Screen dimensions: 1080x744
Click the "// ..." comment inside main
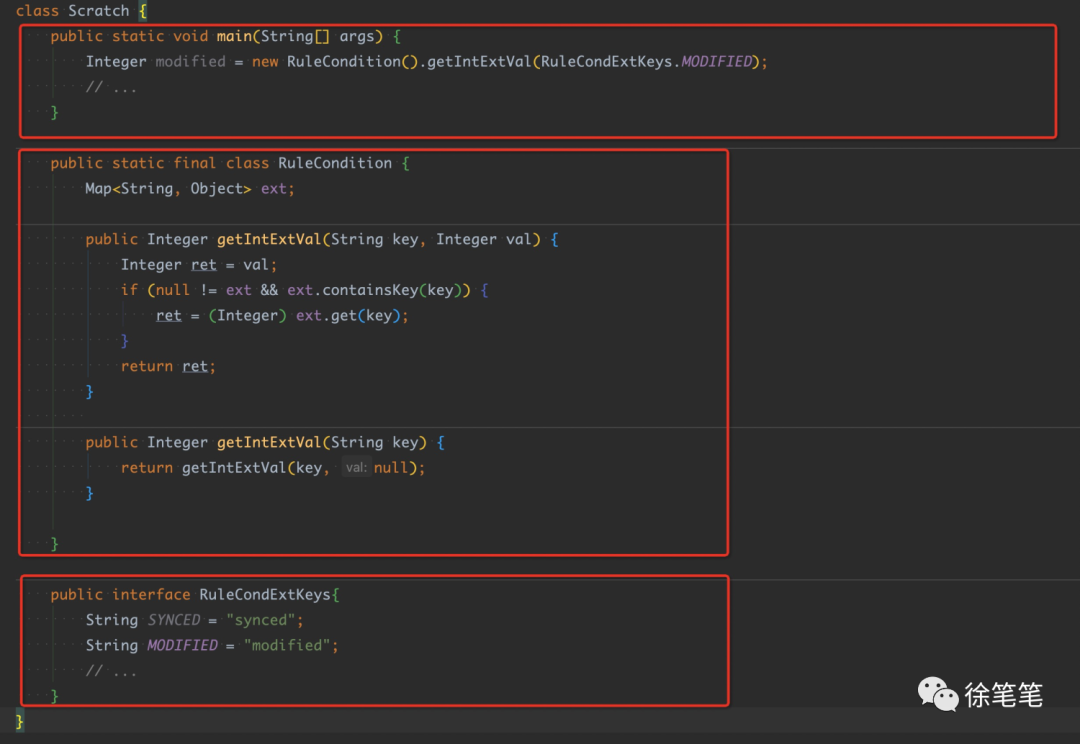tap(111, 87)
